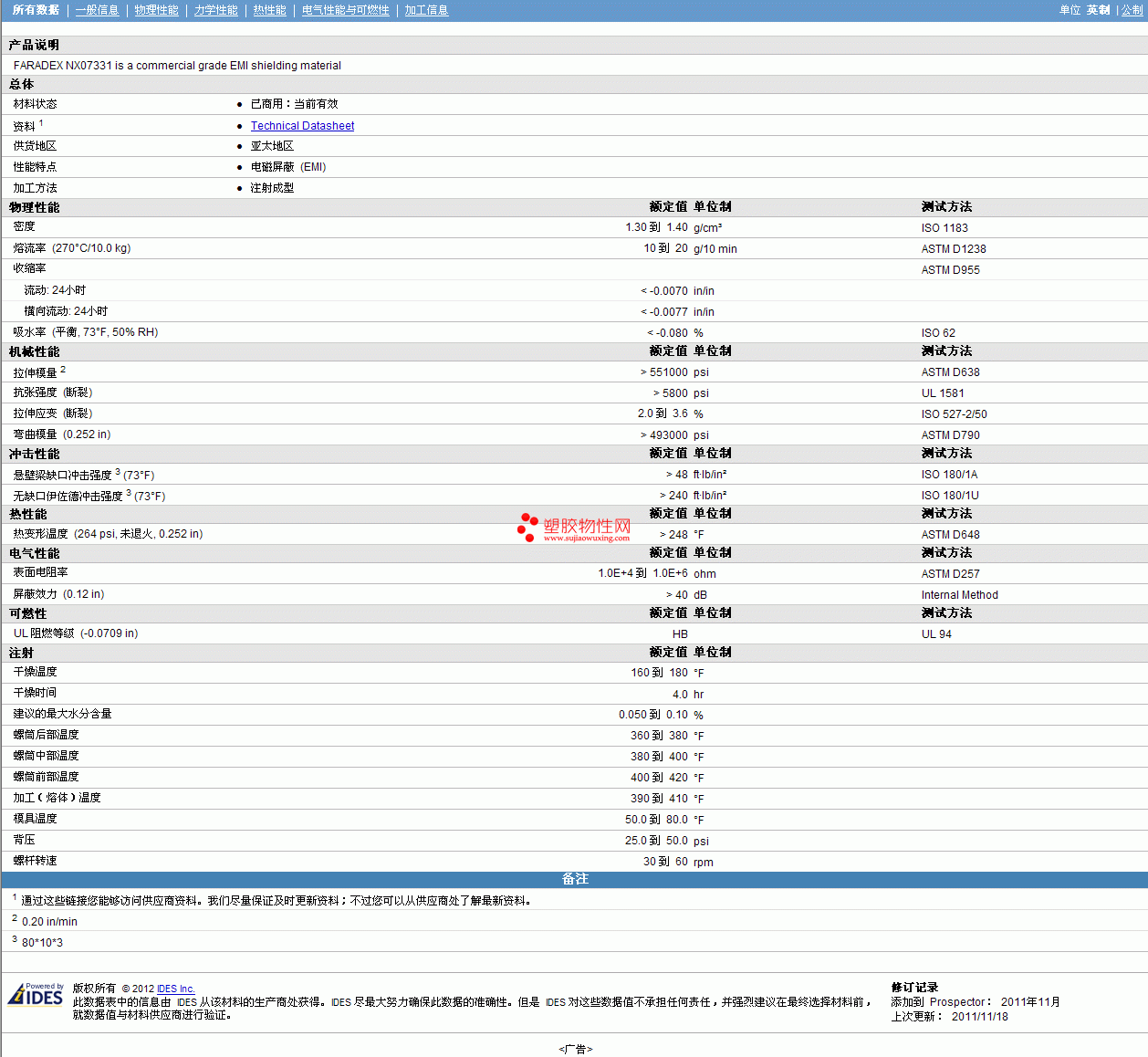Click the 已商用：当前有效 value

294,104
